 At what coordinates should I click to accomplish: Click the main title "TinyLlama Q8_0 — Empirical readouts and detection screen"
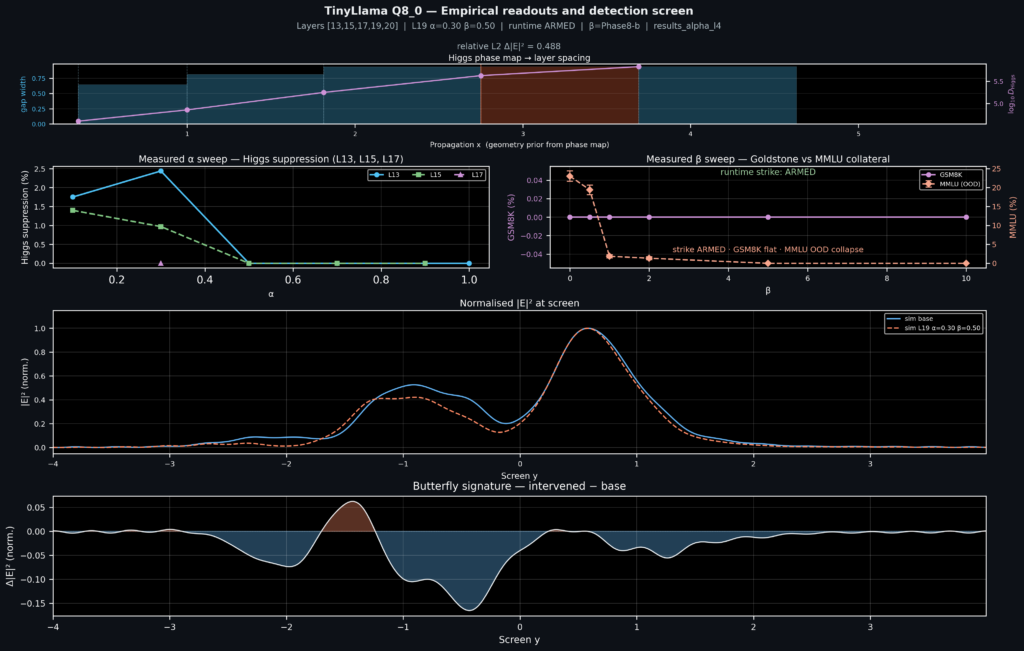click(x=509, y=11)
